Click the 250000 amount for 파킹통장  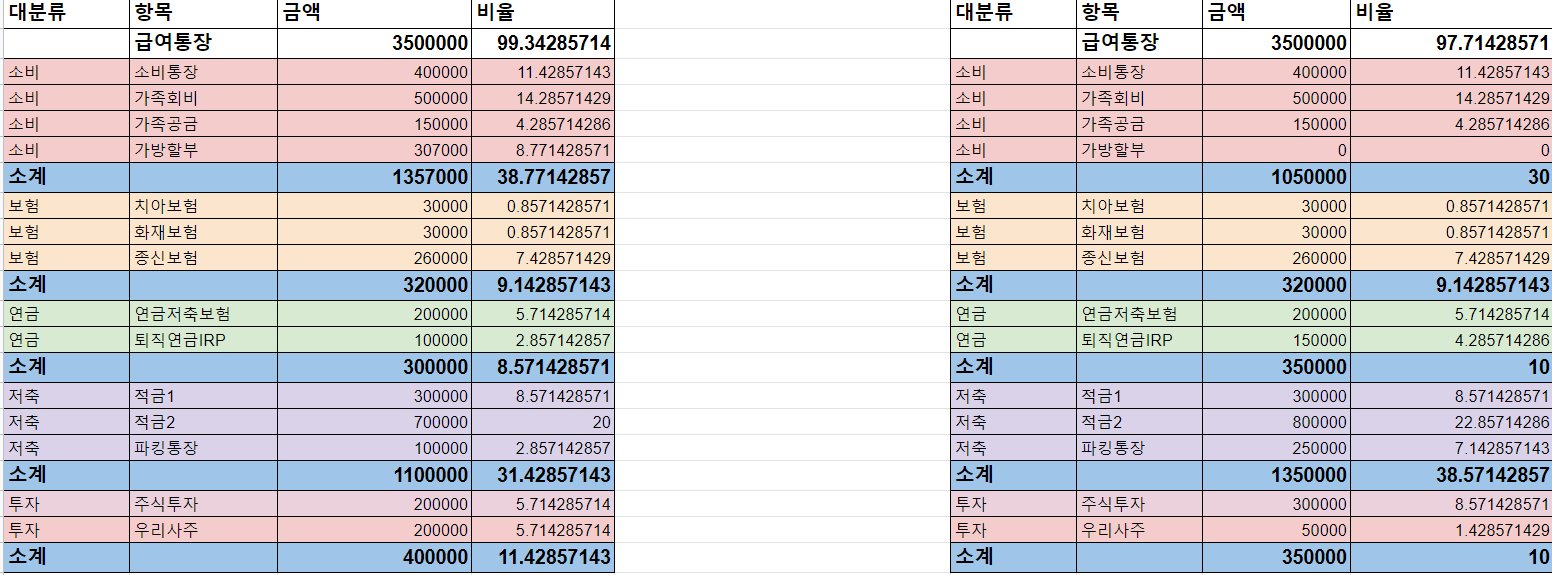point(1275,448)
